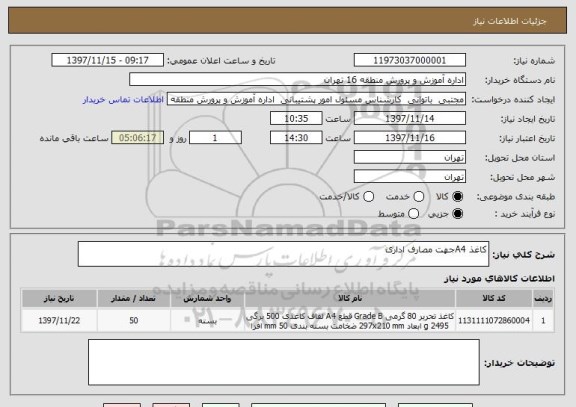Click the buyer notes text area
Screen dimensions: 576x407
(x=284, y=362)
